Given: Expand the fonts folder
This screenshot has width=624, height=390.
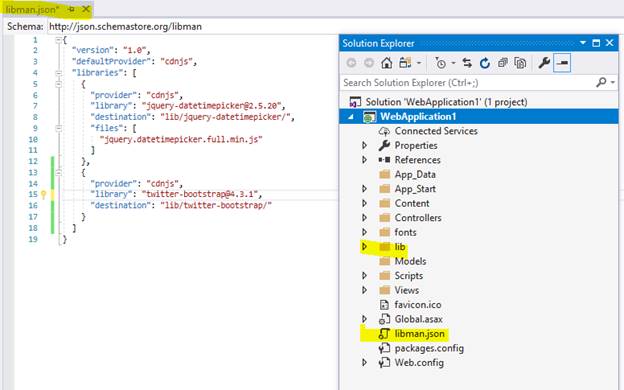Looking at the screenshot, I should point(364,232).
